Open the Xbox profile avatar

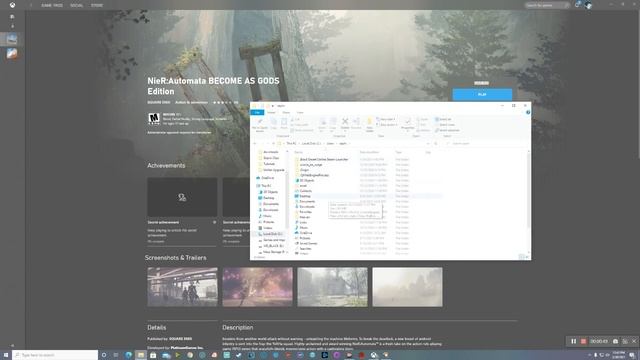tap(588, 5)
